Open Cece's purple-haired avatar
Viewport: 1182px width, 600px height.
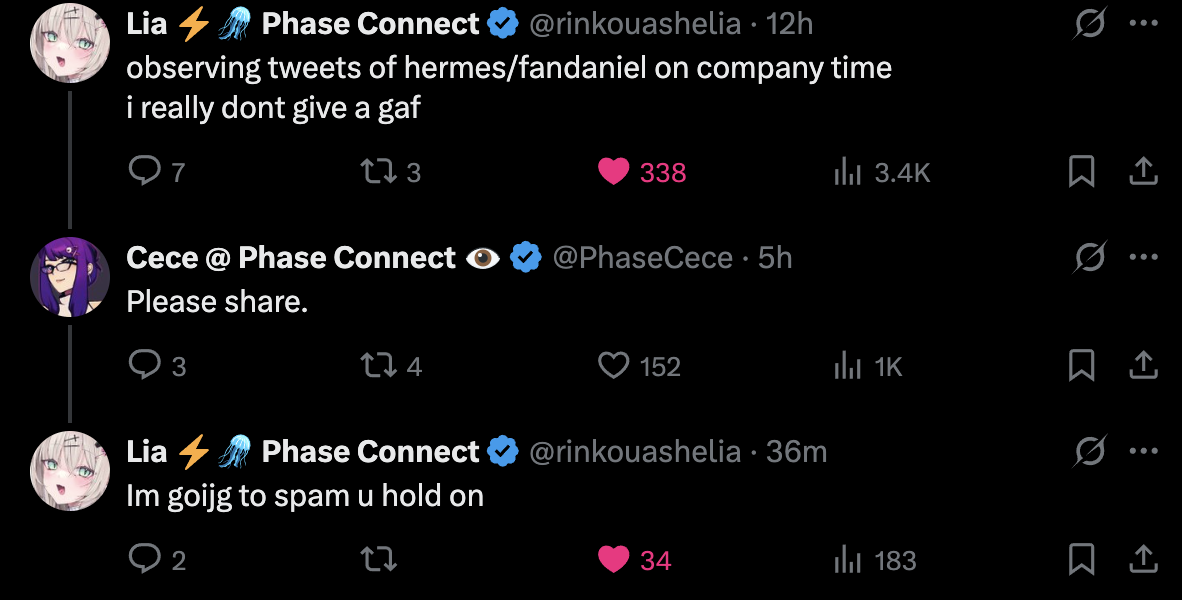tap(70, 277)
